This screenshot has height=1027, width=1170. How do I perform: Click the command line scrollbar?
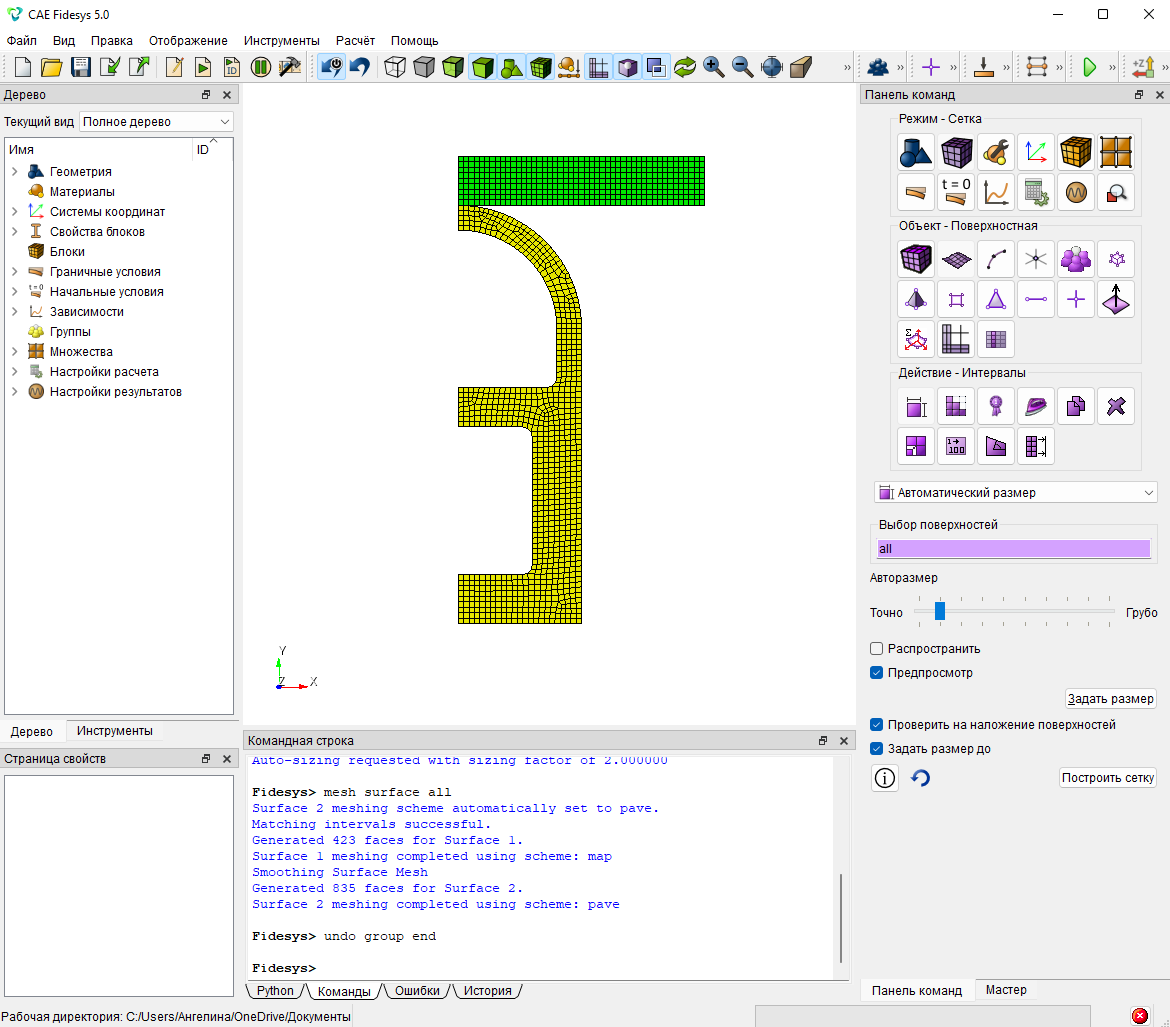tap(841, 918)
